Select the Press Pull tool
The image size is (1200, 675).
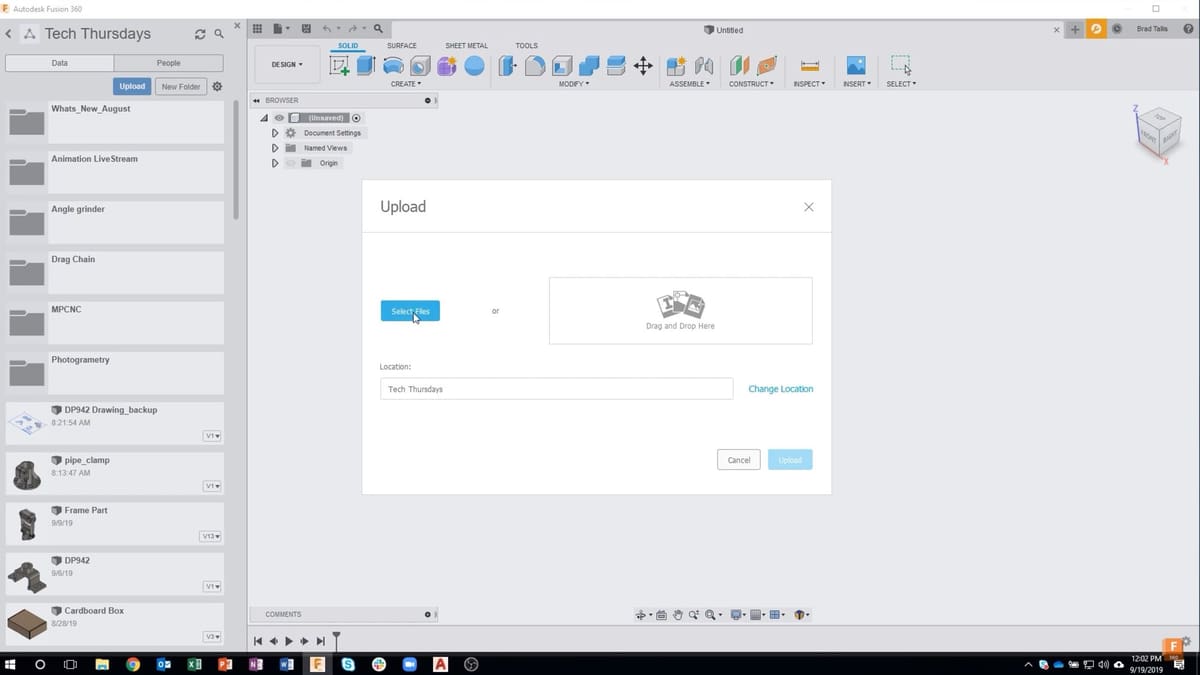(508, 66)
